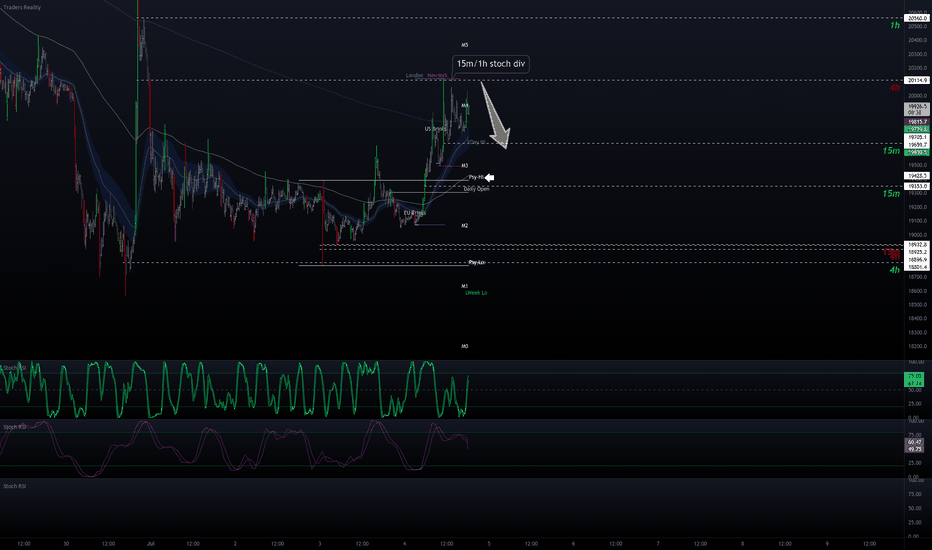Click date '3' on the time axis
Viewport: 932px width, 550px height.
(320, 543)
